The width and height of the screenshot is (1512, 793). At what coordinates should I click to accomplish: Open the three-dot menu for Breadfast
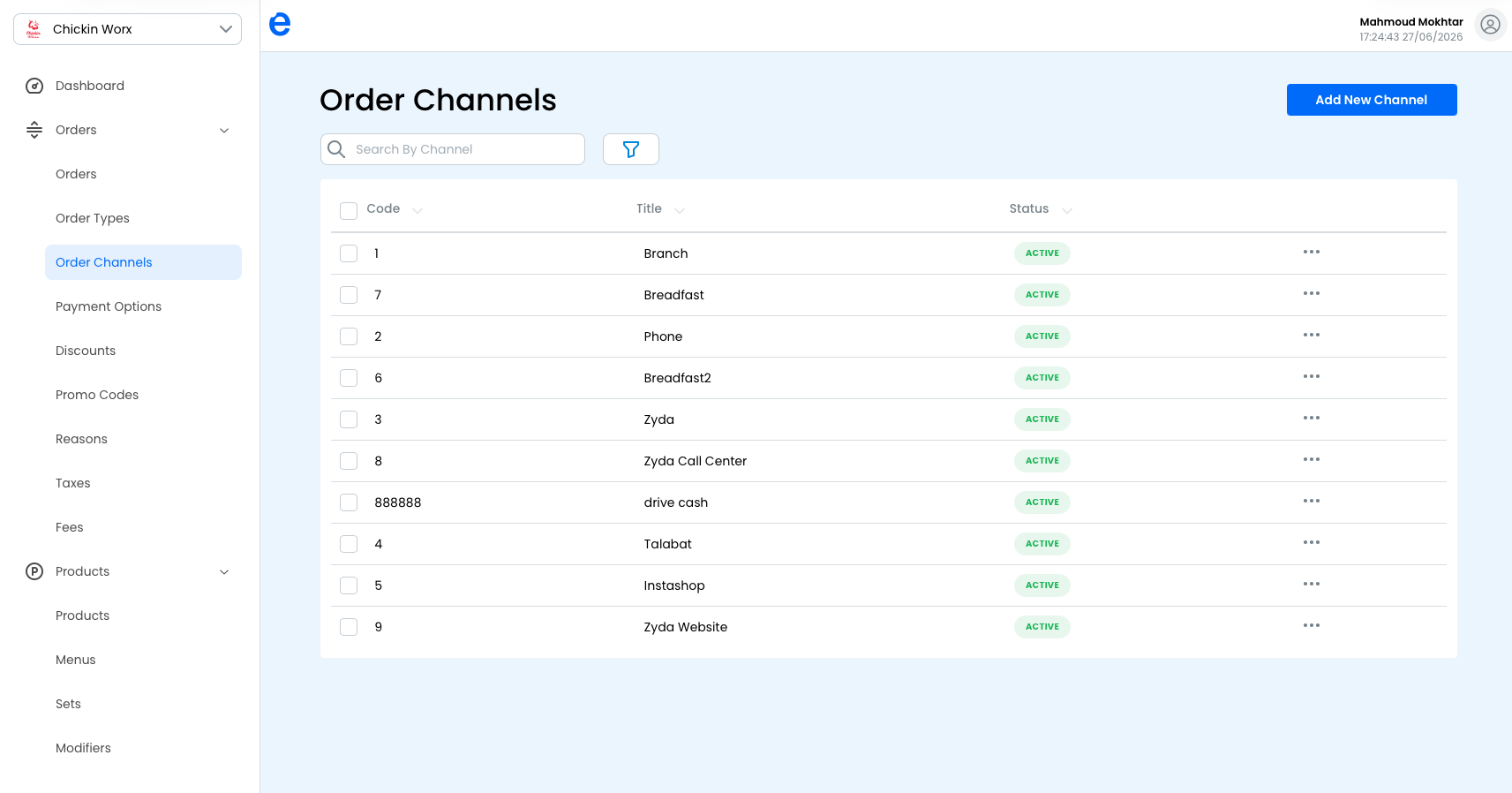pos(1312,293)
